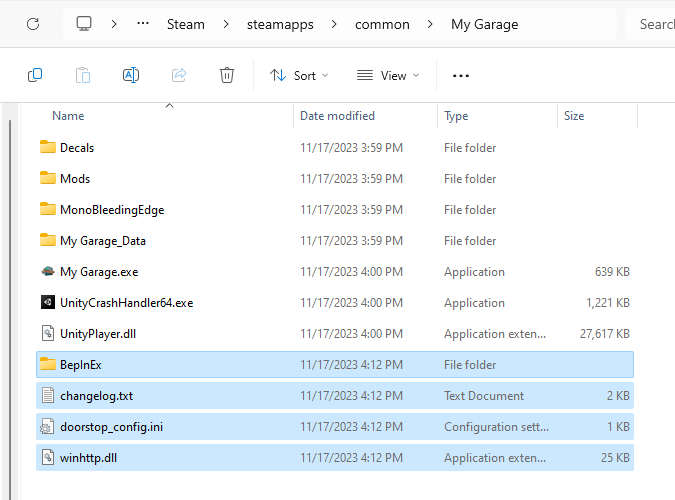The width and height of the screenshot is (675, 500).
Task: Click the winhttp.dll file name
Action: tap(88, 458)
